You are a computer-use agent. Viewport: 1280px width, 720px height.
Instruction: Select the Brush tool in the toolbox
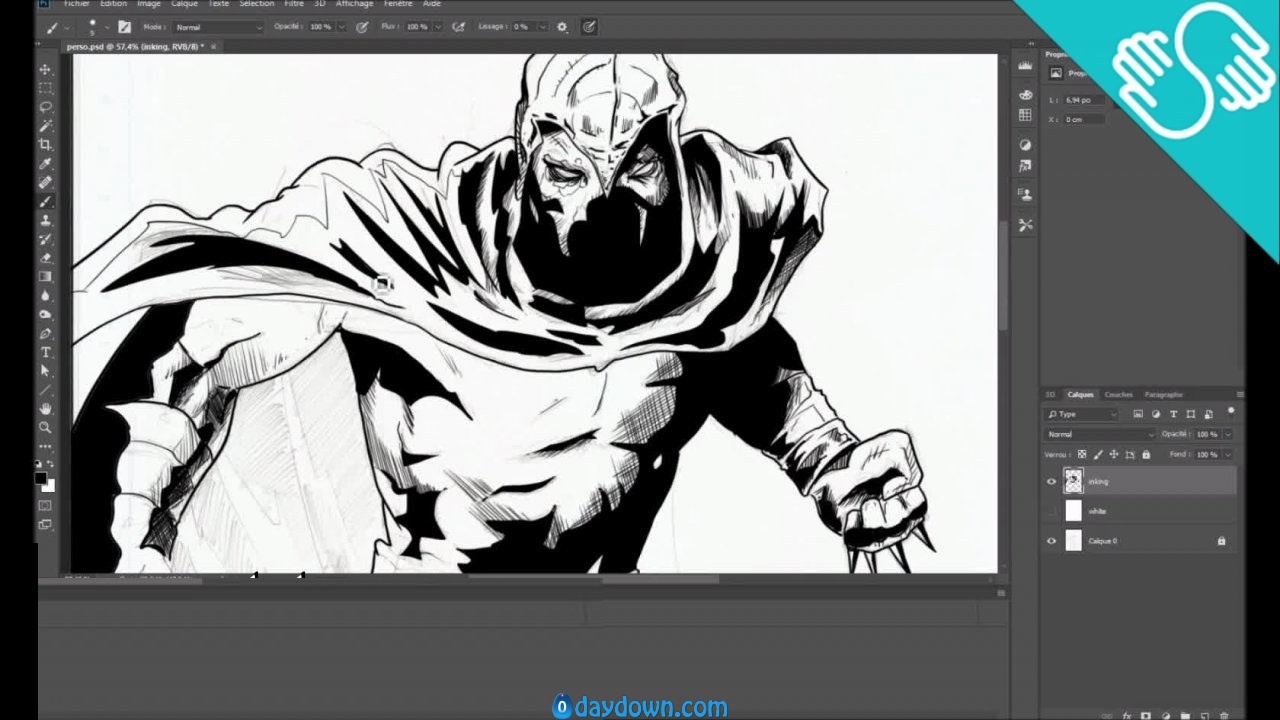pos(45,202)
